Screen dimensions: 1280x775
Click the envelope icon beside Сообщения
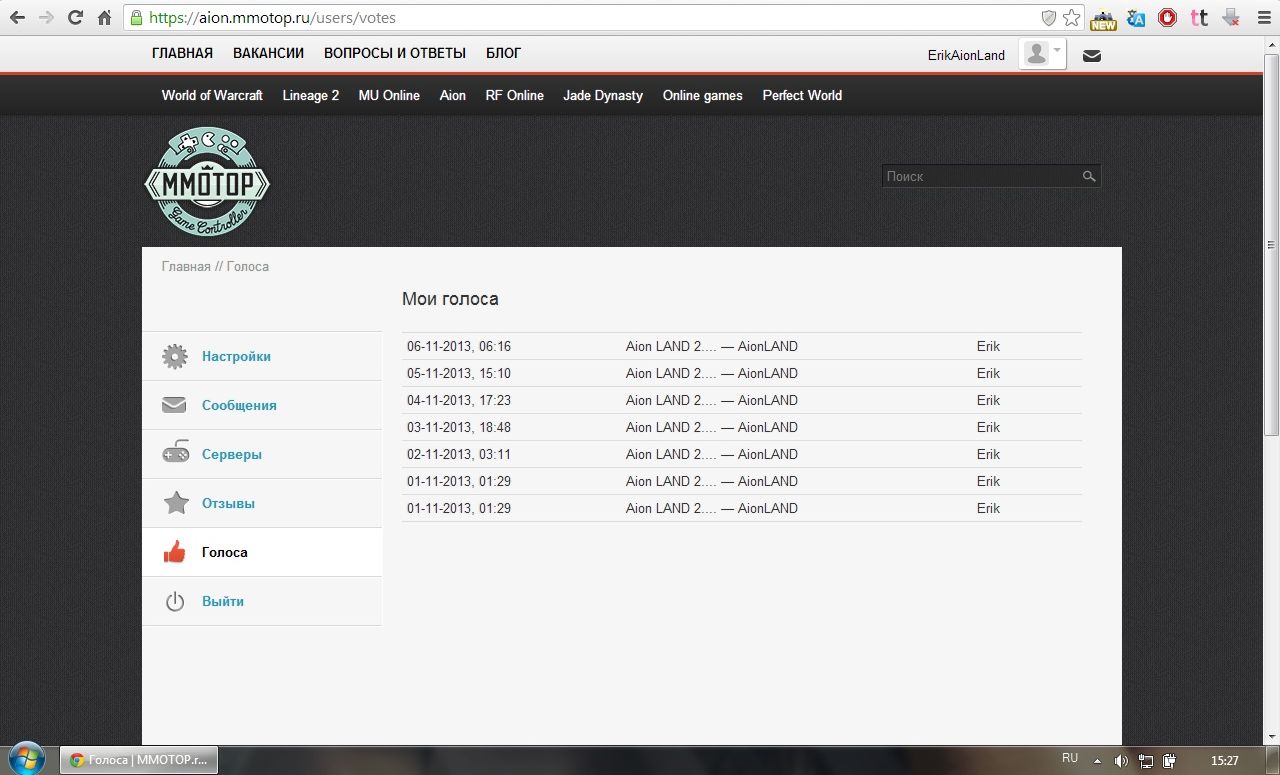coord(175,405)
